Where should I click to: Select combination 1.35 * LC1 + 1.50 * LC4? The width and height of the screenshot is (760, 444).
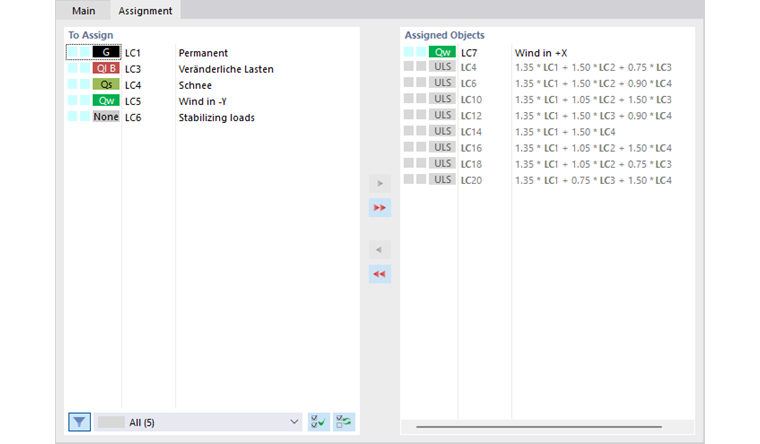(565, 132)
